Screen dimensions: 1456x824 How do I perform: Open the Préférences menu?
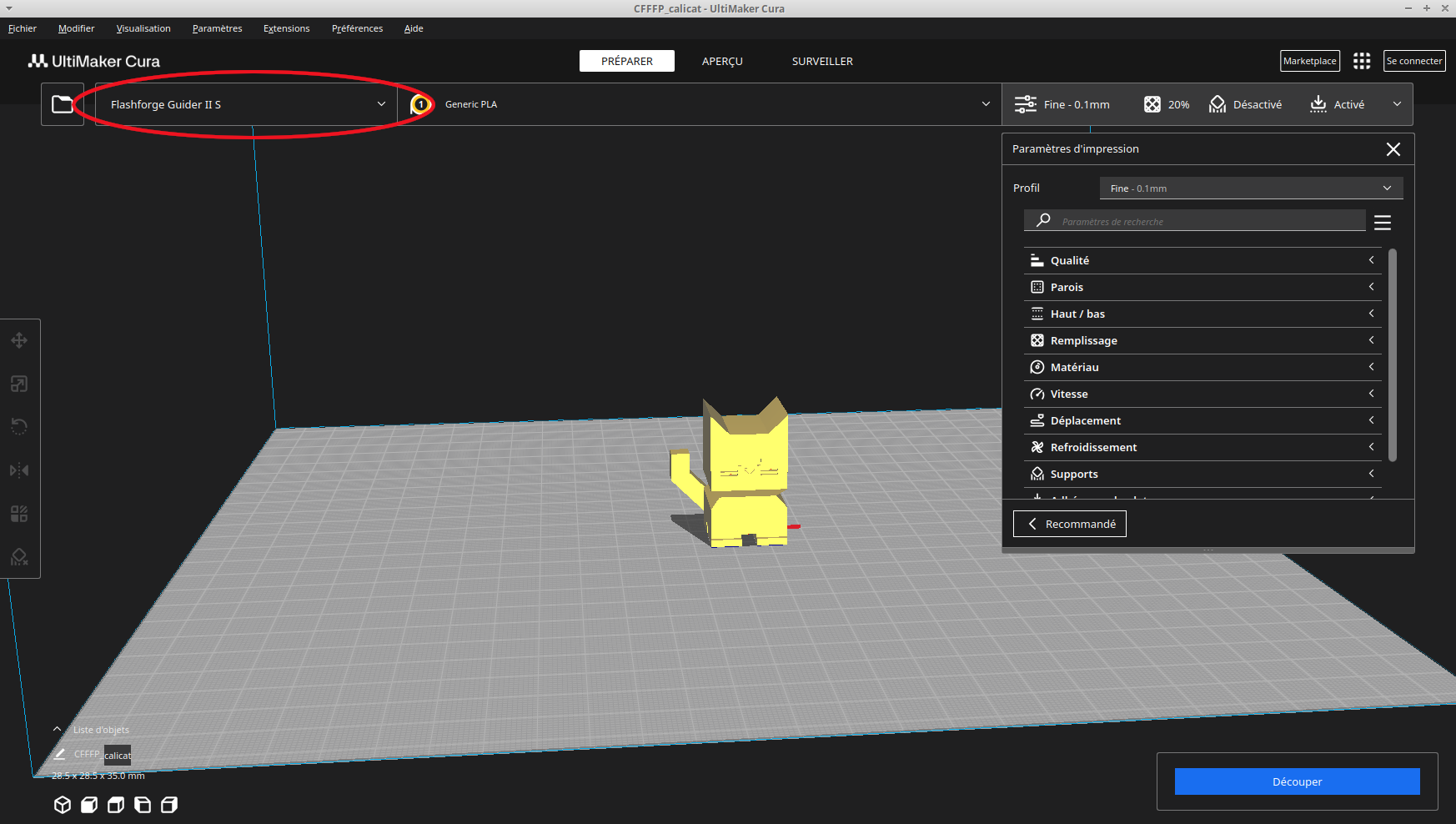pos(357,28)
